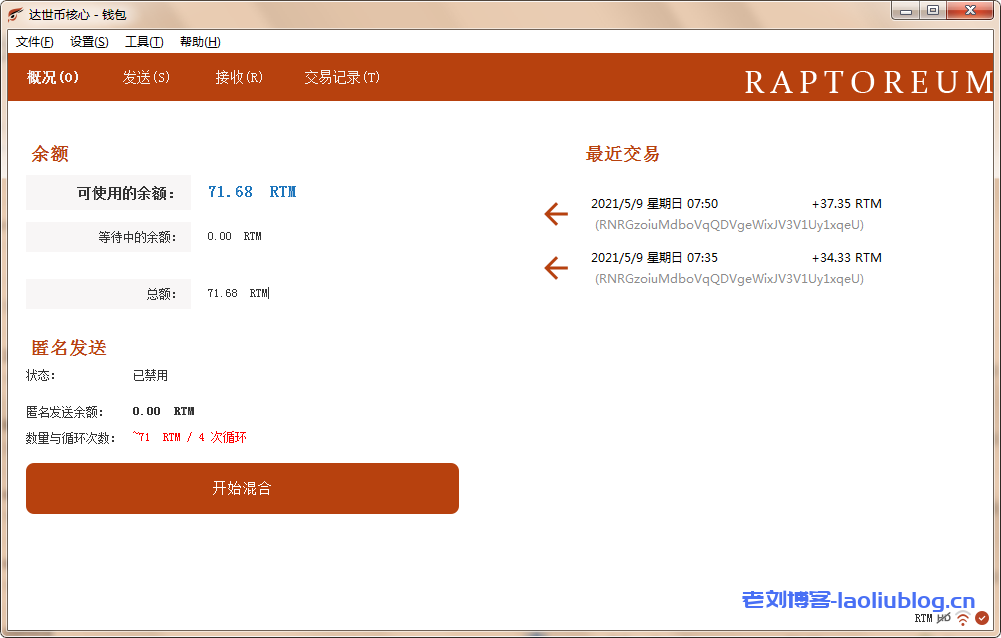Select the +37.35 RTM transaction entry
The height and width of the screenshot is (638, 1001).
736,213
